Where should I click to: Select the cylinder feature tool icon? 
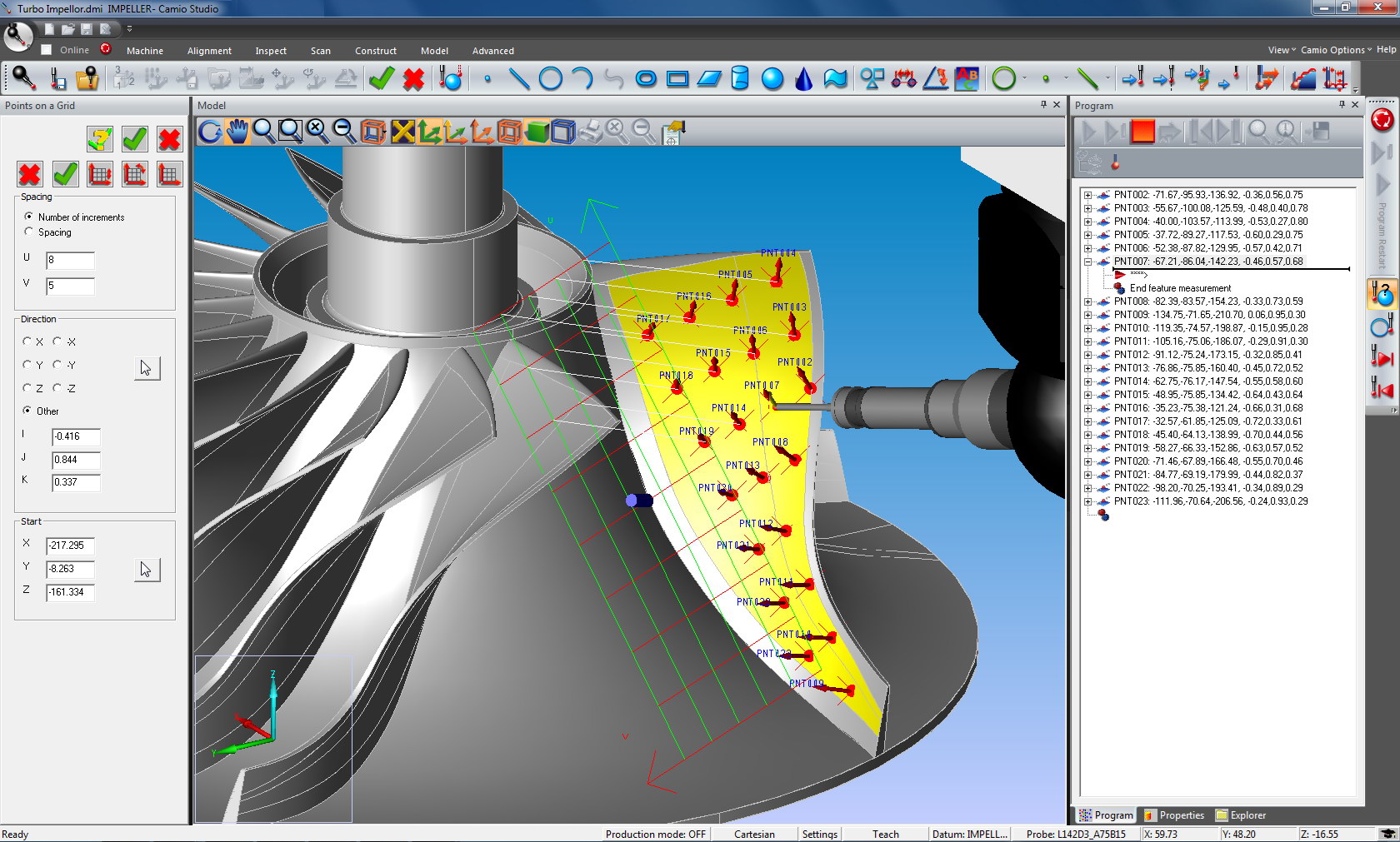(739, 79)
